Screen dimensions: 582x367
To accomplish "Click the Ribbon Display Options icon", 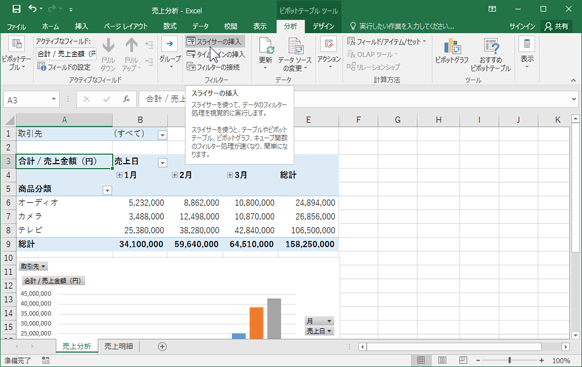I will [492, 9].
